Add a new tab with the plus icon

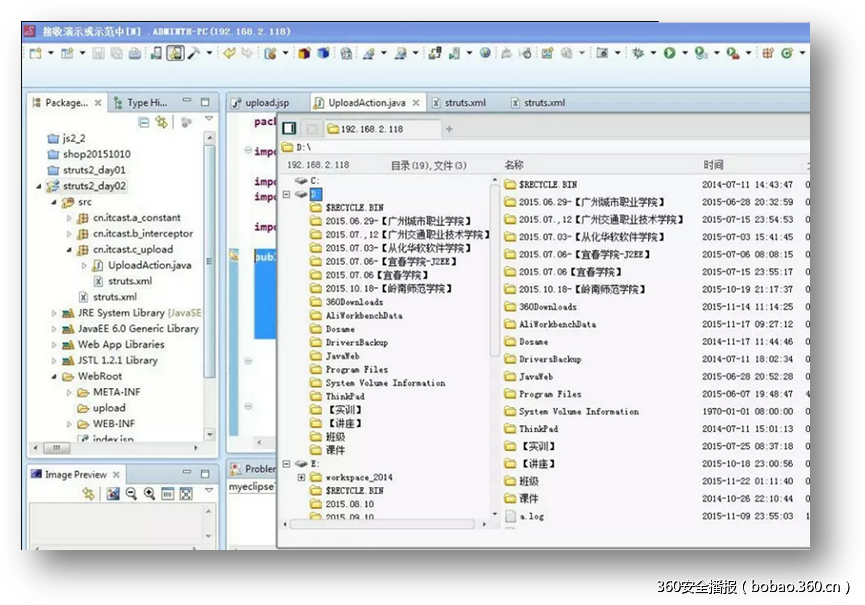(x=449, y=129)
